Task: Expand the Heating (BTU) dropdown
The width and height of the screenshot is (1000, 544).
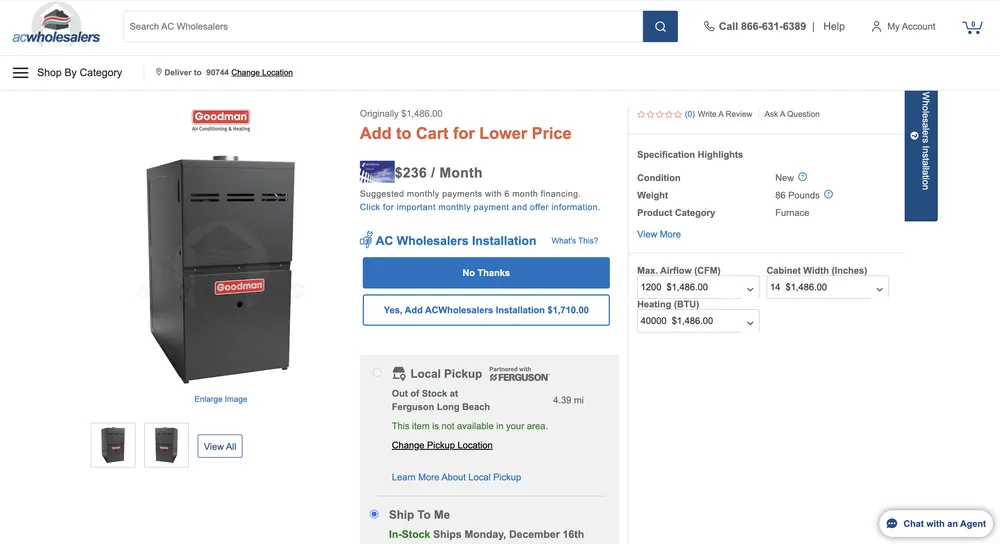Action: (697, 321)
